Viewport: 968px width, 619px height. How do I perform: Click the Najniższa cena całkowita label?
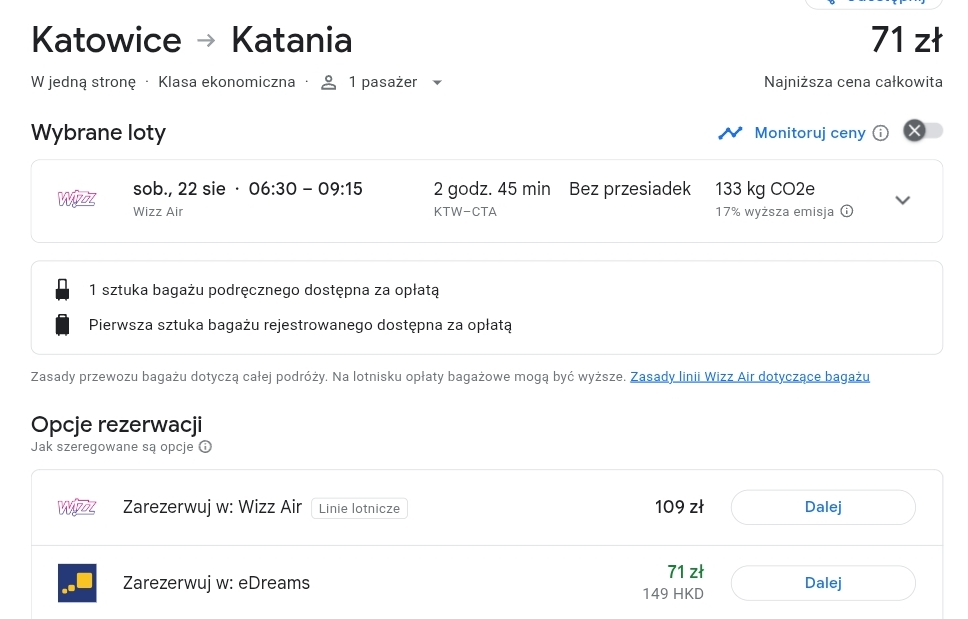853,82
